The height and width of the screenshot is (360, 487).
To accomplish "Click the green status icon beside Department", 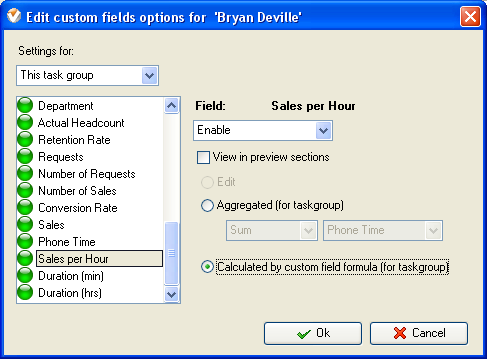I will tap(25, 106).
